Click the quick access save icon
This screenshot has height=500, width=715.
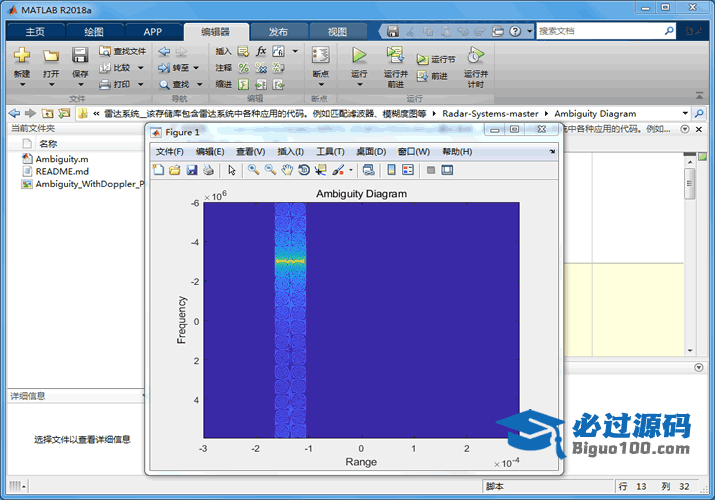click(393, 31)
